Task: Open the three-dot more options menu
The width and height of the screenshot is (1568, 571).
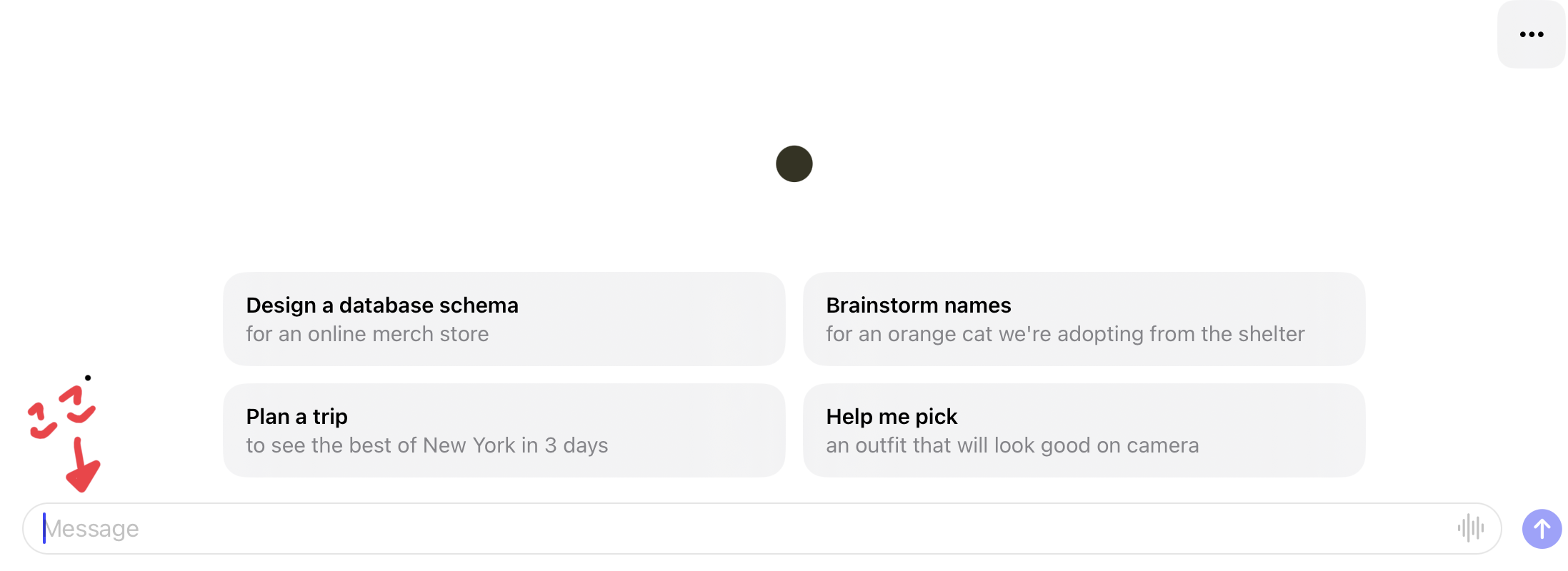Action: coord(1531,34)
